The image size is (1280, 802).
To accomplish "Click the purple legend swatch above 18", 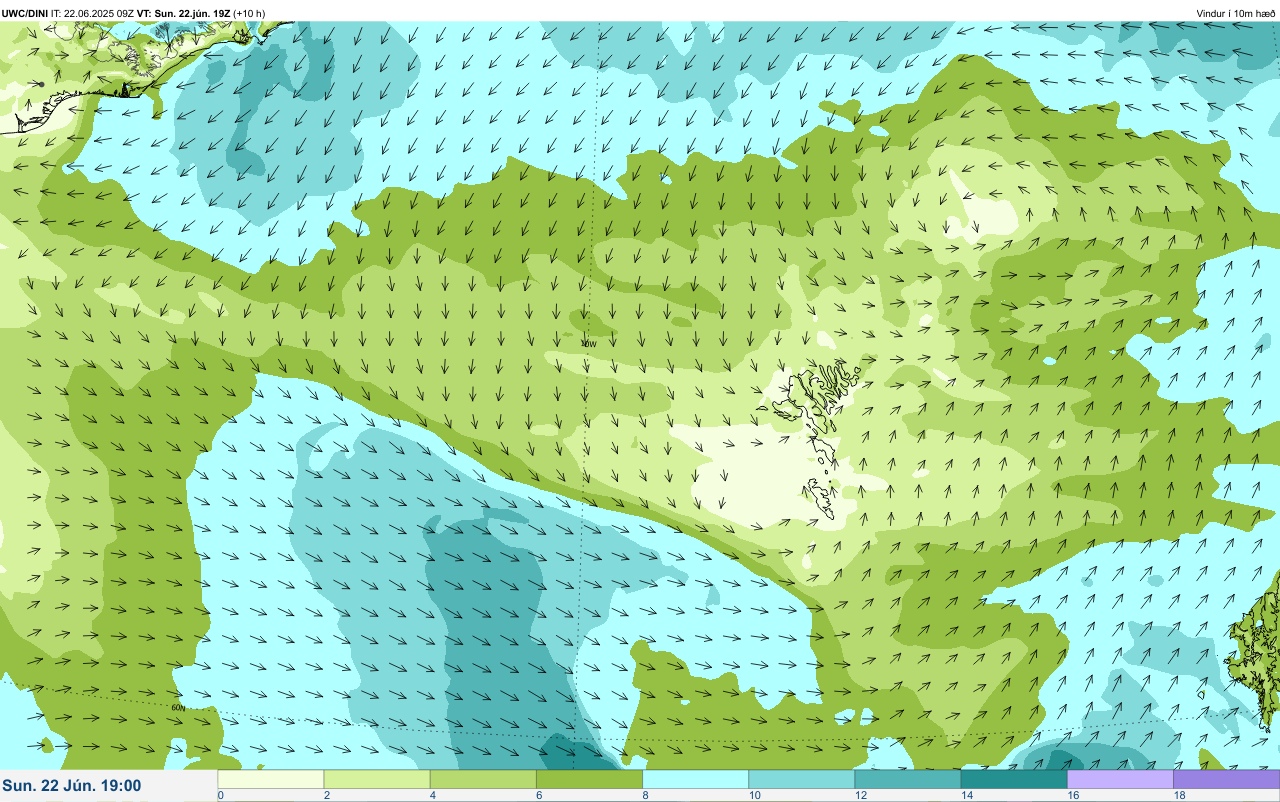I will tap(1226, 779).
